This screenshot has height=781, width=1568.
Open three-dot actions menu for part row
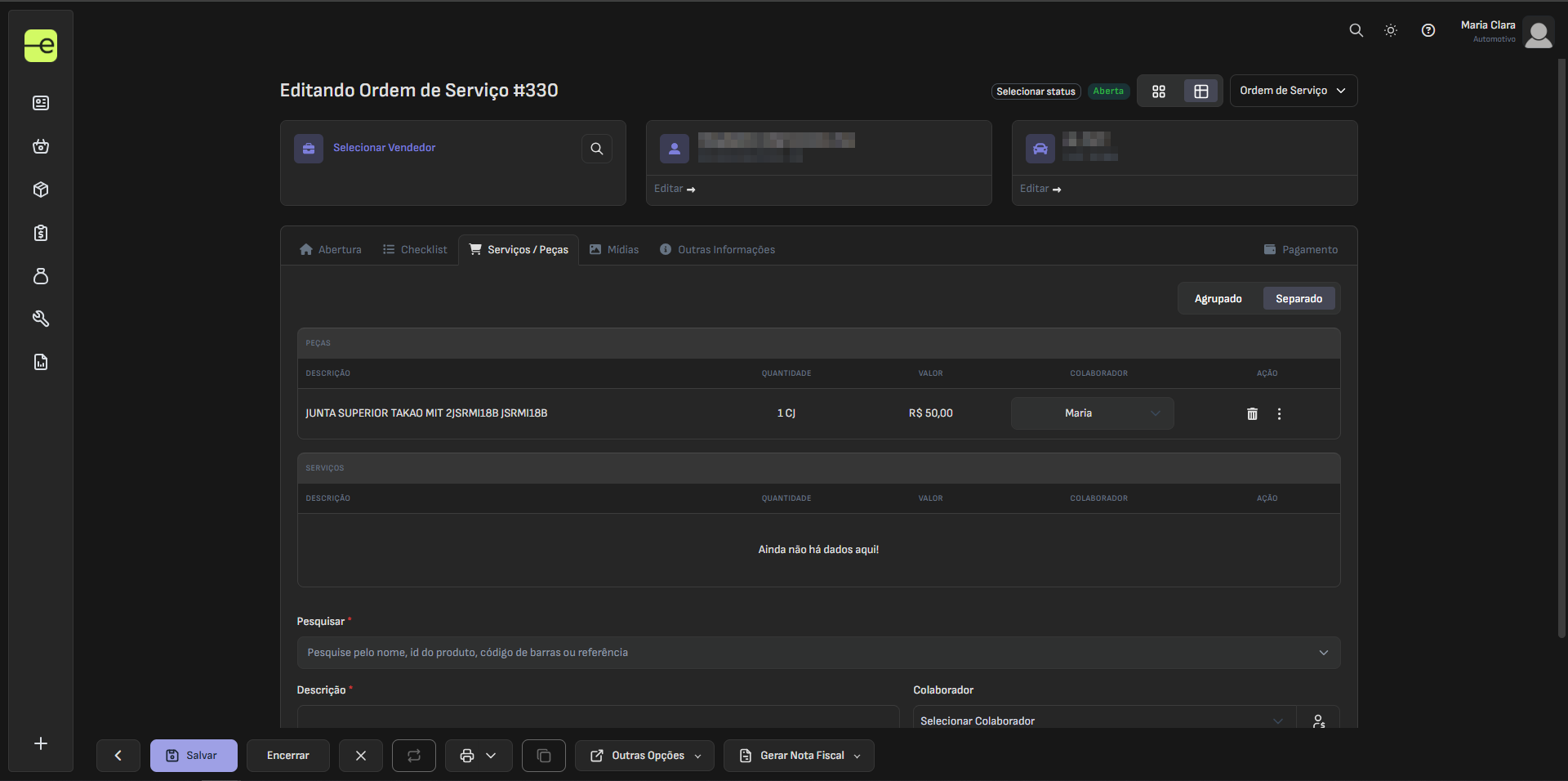1279,414
